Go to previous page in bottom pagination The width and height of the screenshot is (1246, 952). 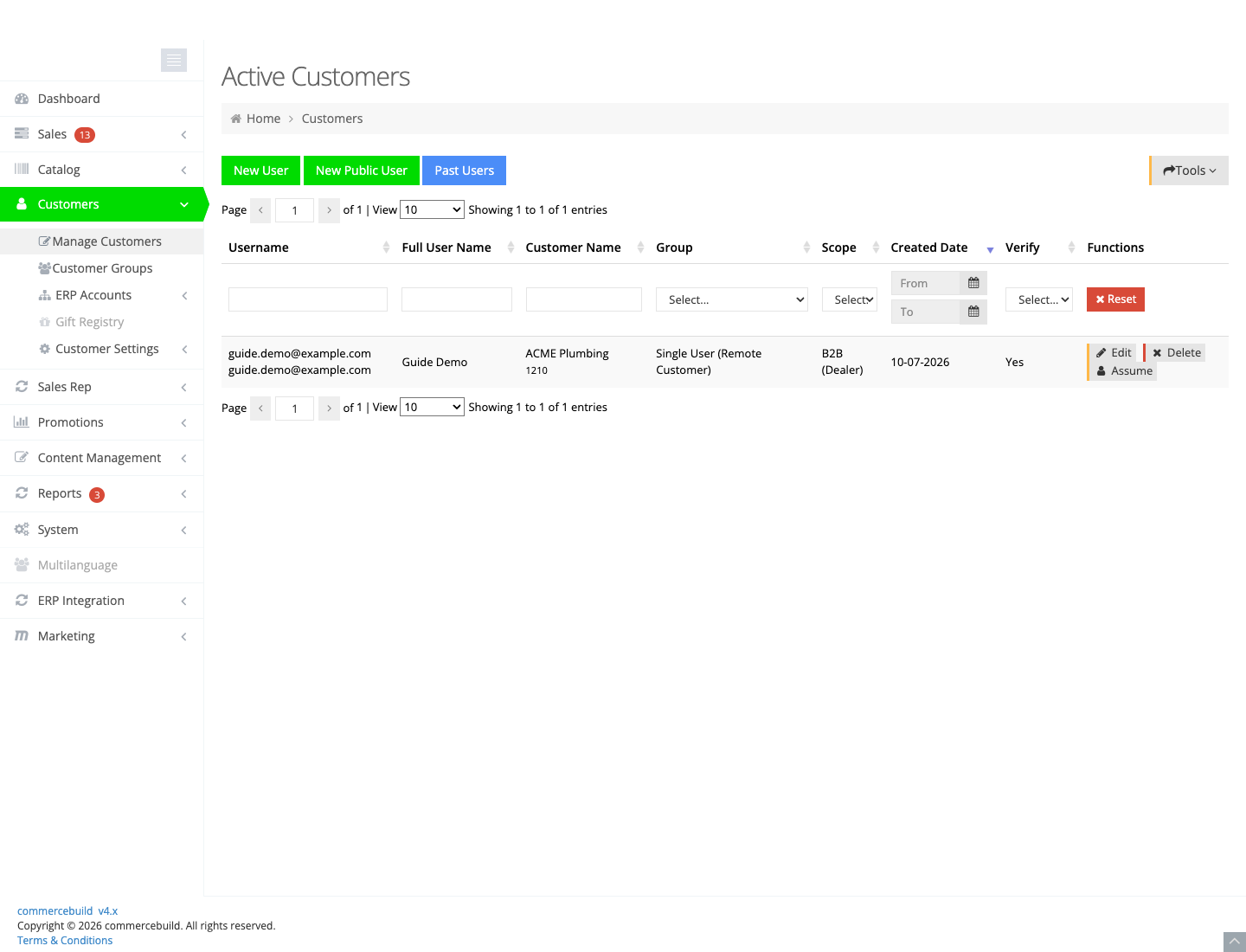260,408
